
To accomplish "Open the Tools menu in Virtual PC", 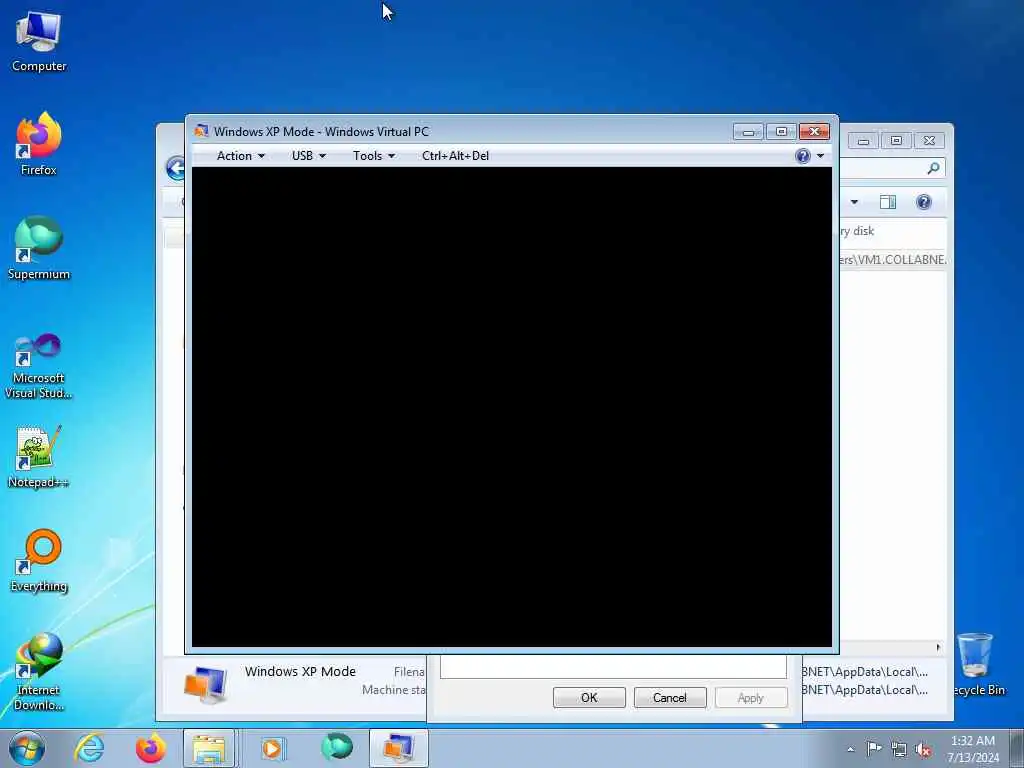I will coord(374,156).
